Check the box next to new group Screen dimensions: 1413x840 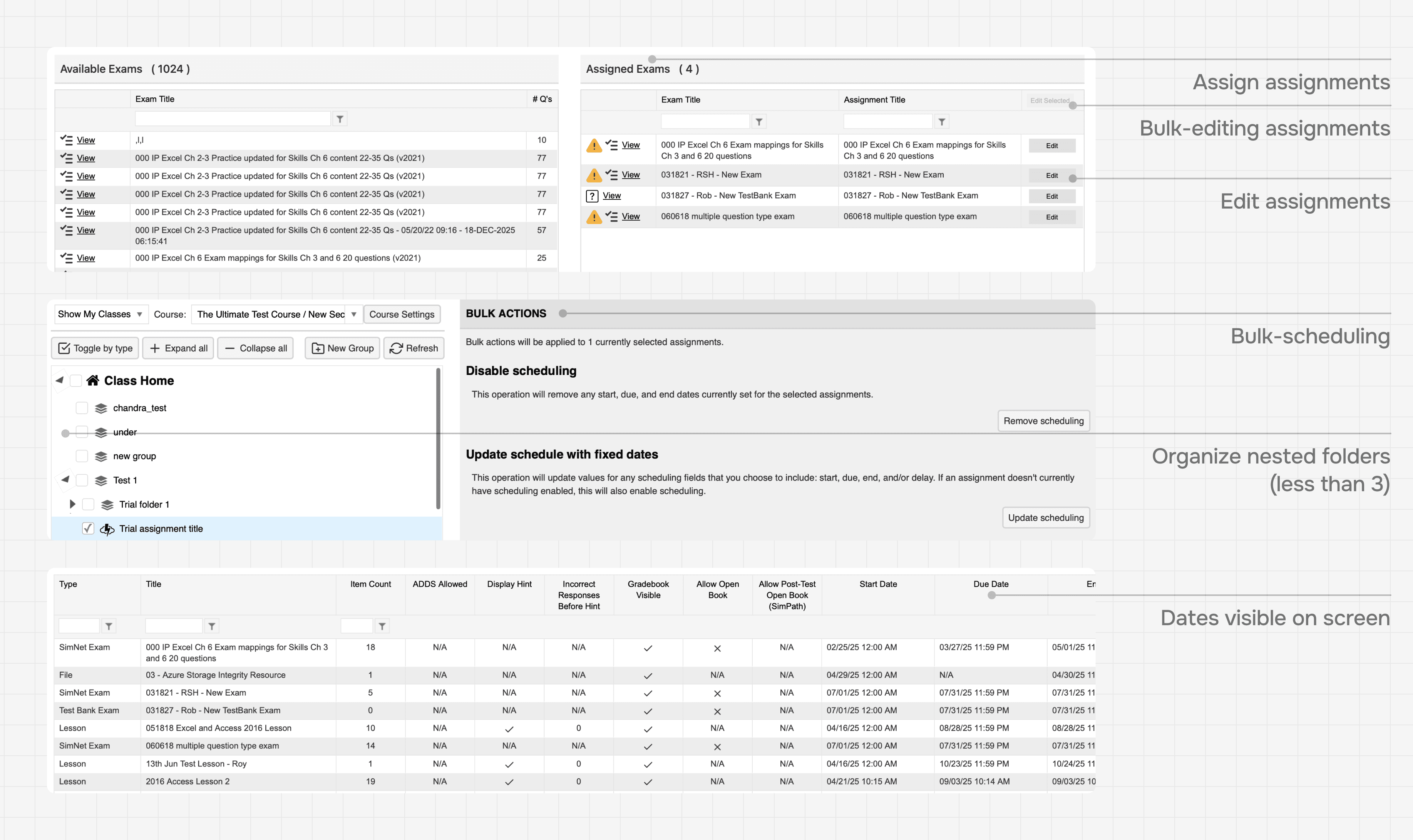click(82, 456)
